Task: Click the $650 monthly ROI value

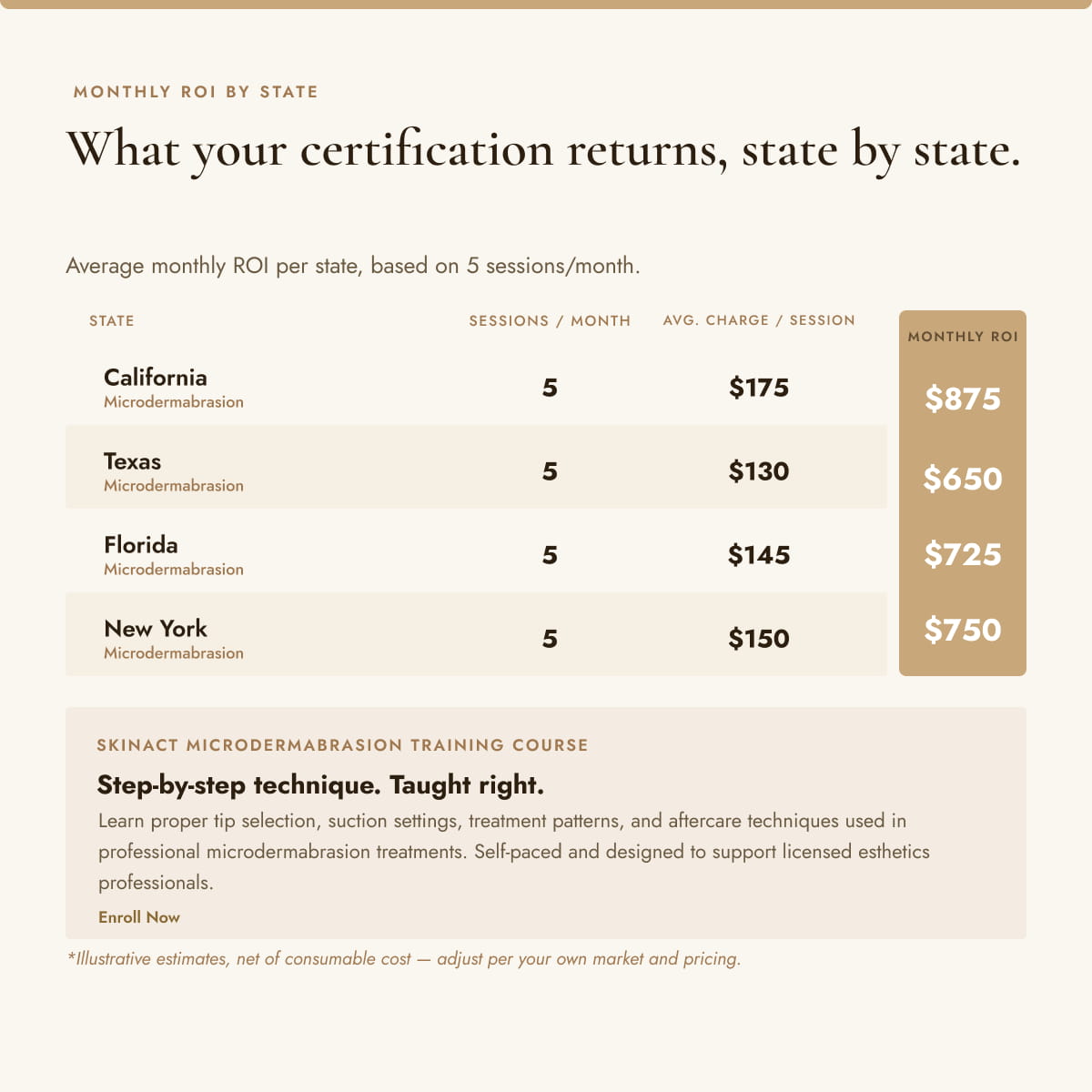Action: [963, 479]
